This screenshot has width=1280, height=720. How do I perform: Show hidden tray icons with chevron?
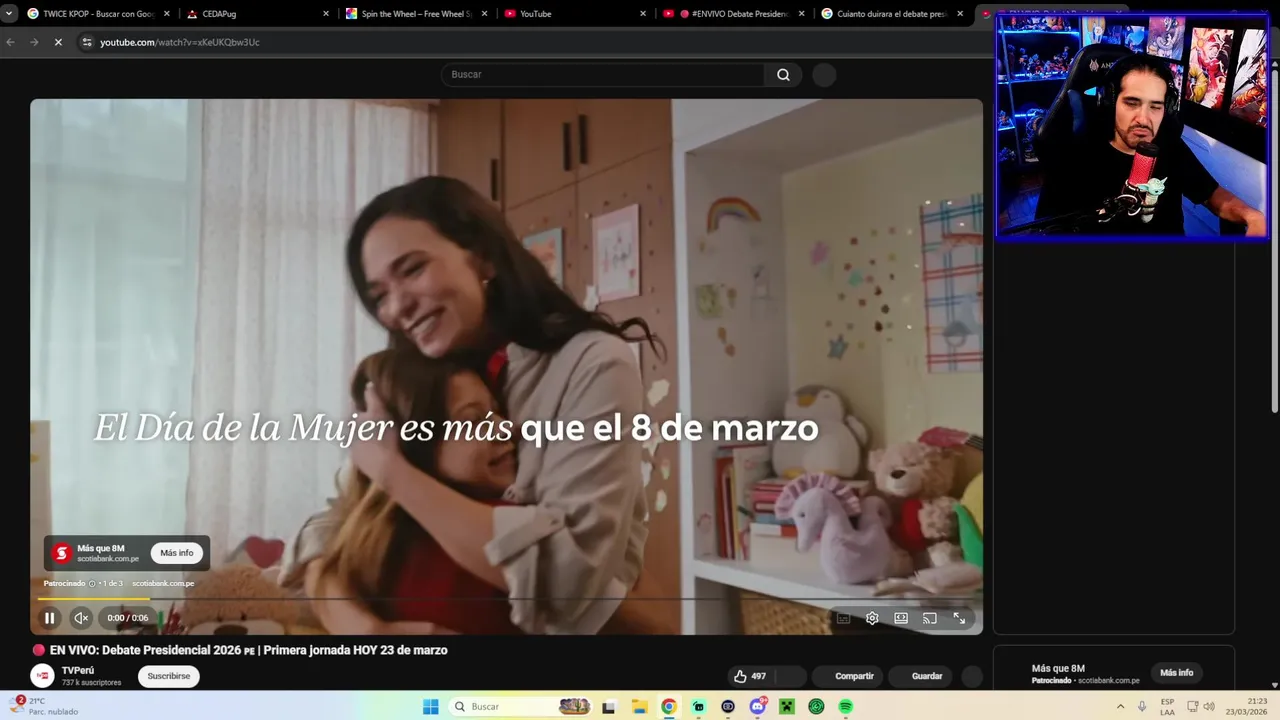(x=1120, y=706)
